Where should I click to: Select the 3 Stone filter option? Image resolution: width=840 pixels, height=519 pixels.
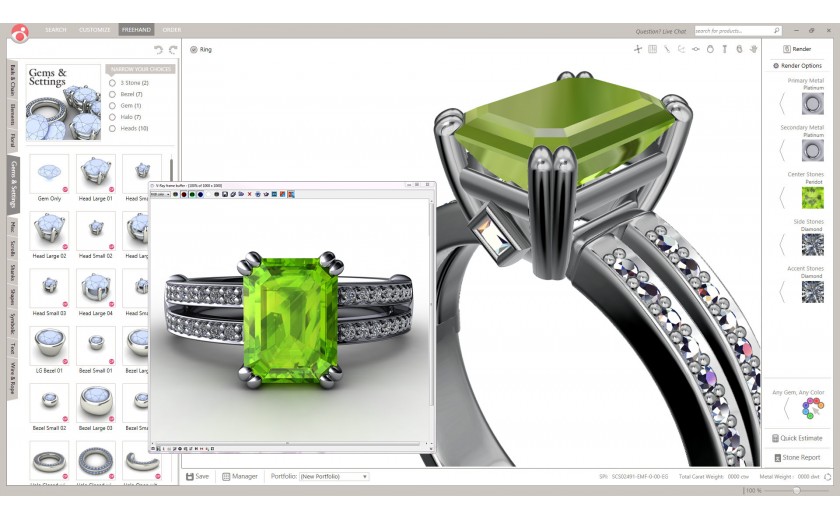coord(112,83)
